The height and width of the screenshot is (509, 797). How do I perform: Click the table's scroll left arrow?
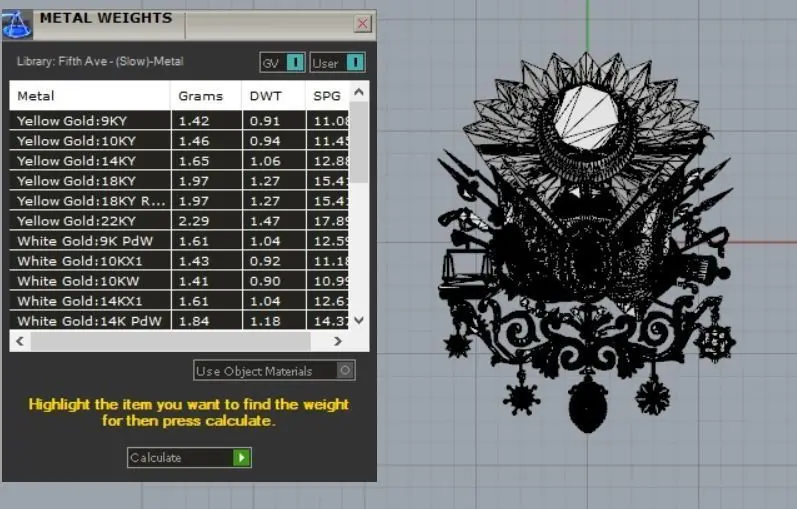[x=20, y=341]
